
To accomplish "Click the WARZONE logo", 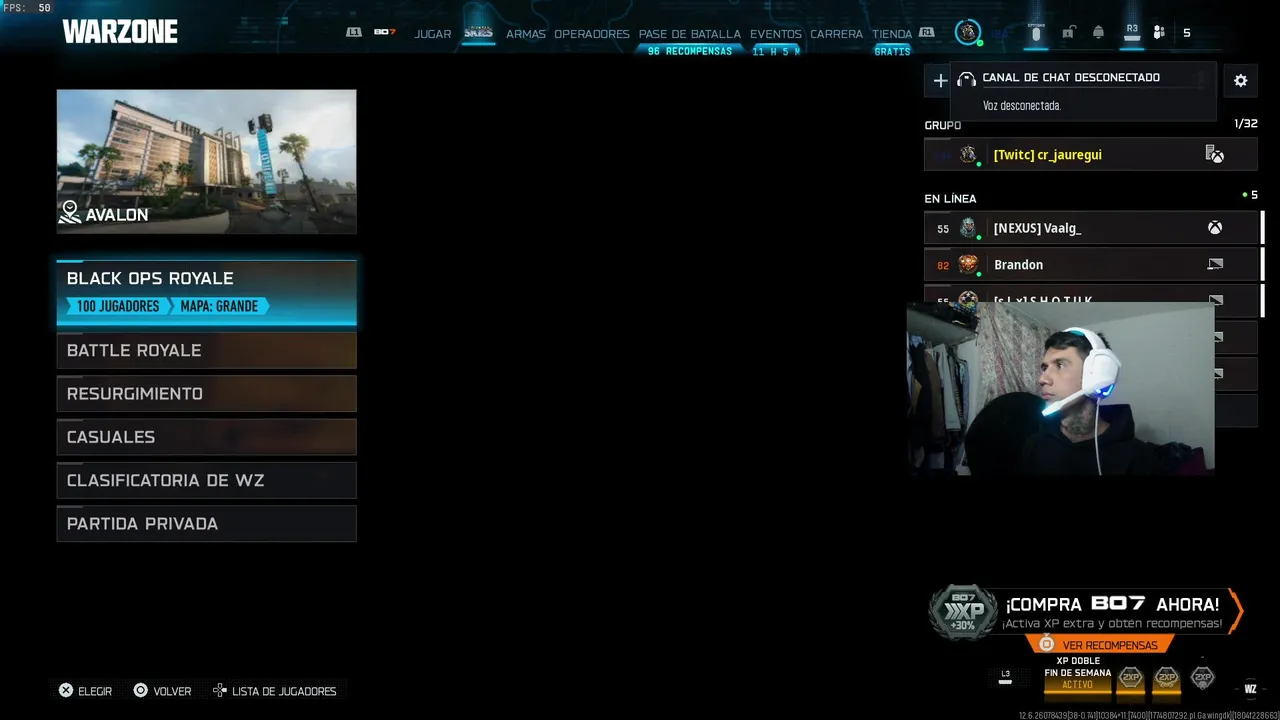I will 120,32.
